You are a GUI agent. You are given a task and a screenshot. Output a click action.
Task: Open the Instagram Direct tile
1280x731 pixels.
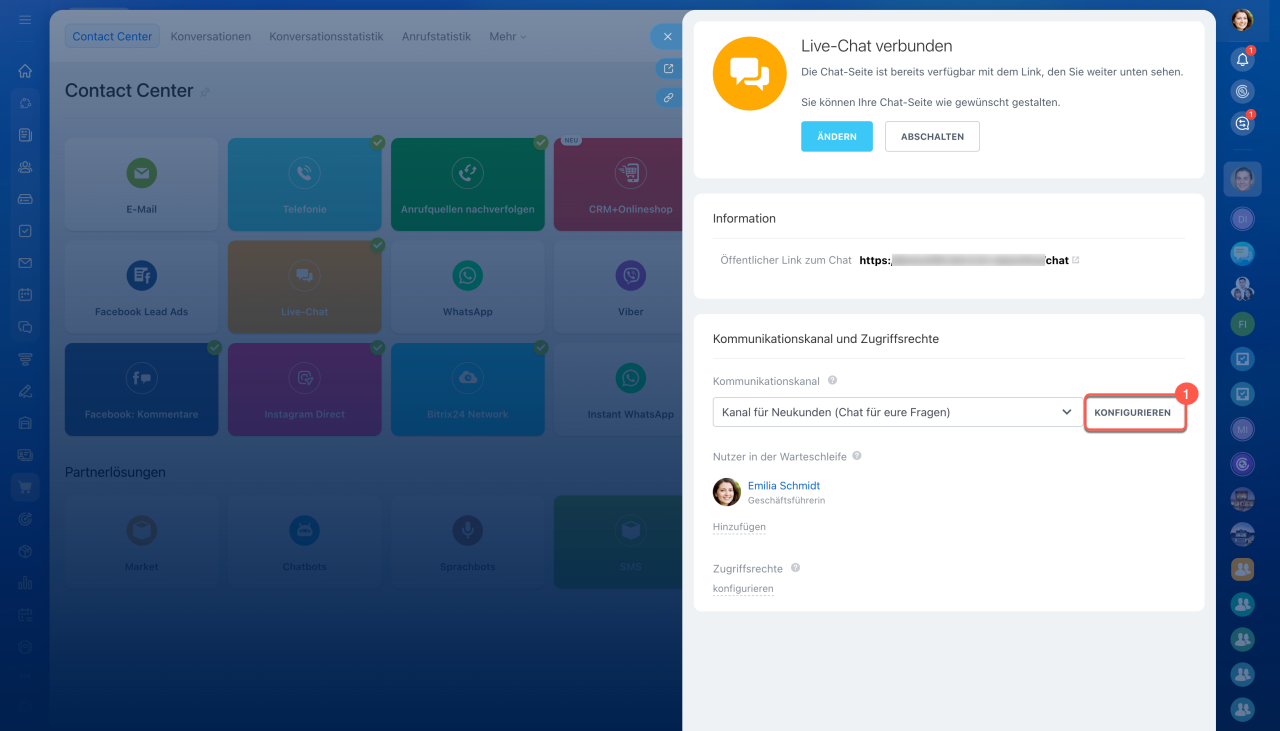(x=304, y=390)
